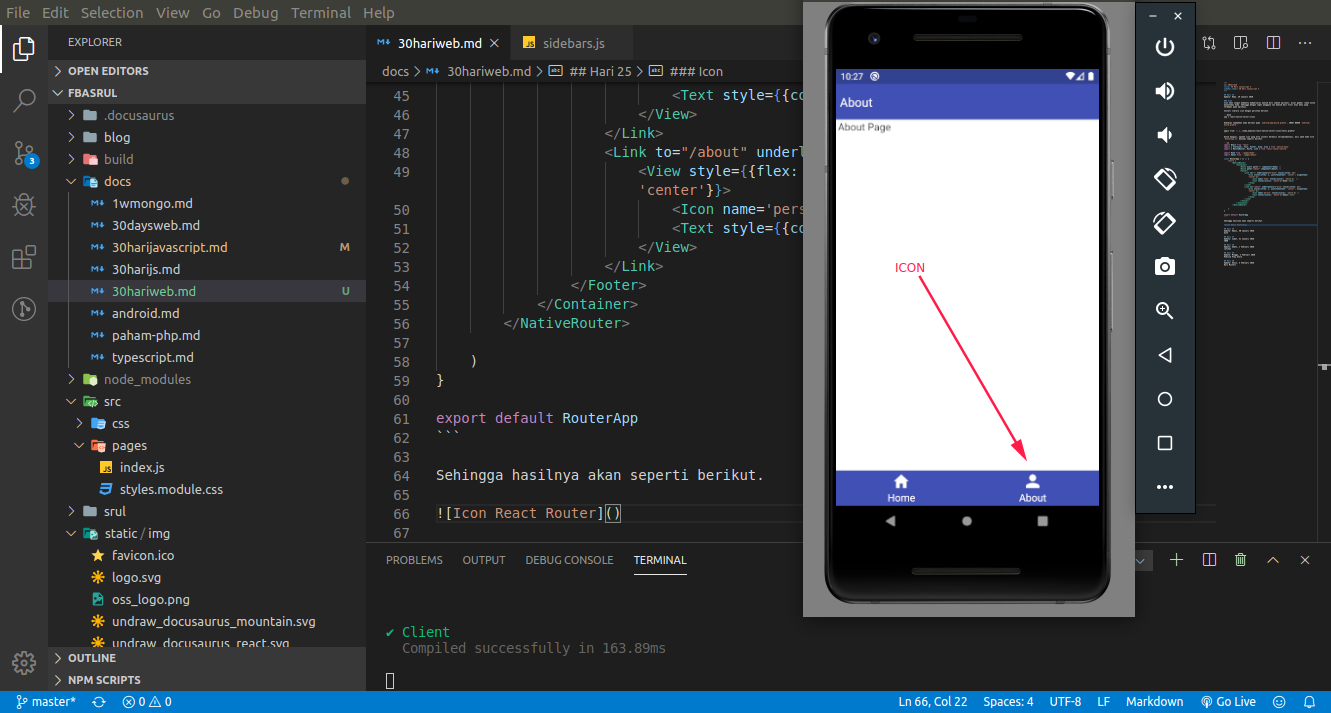Open the Manage gear at bottom left

click(x=24, y=663)
